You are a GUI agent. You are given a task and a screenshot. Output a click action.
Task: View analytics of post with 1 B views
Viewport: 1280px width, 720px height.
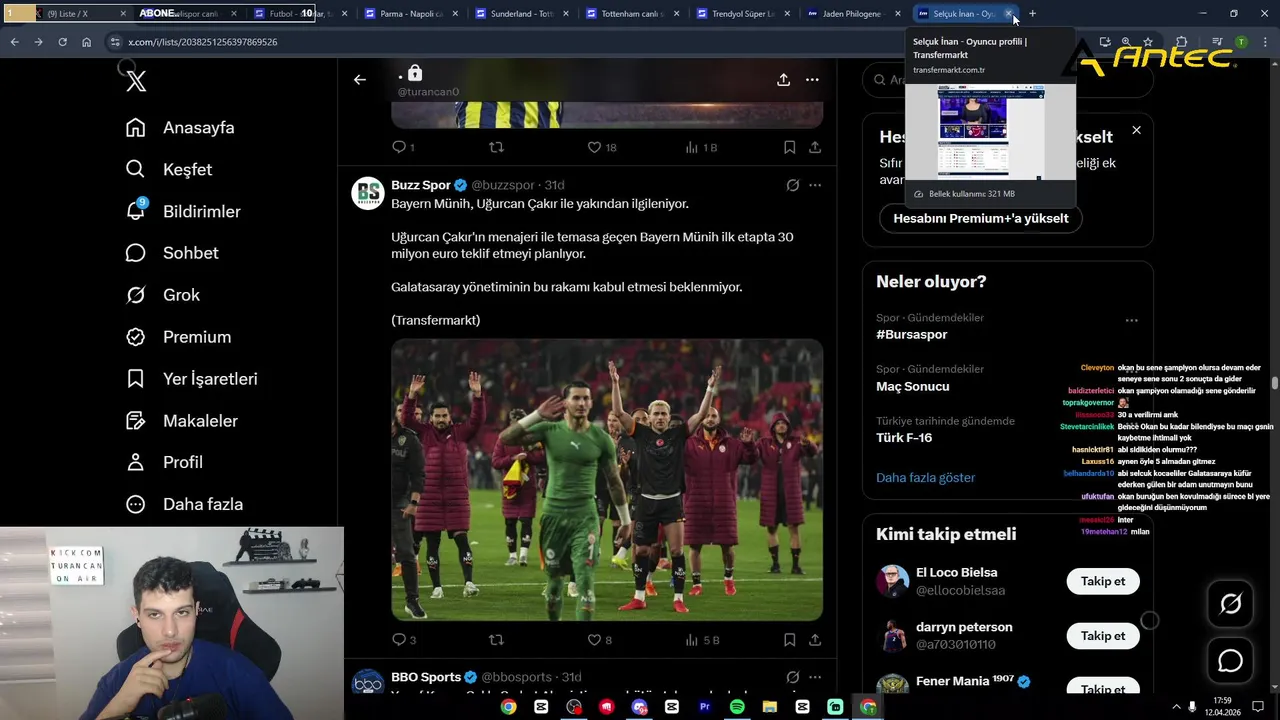(x=701, y=147)
